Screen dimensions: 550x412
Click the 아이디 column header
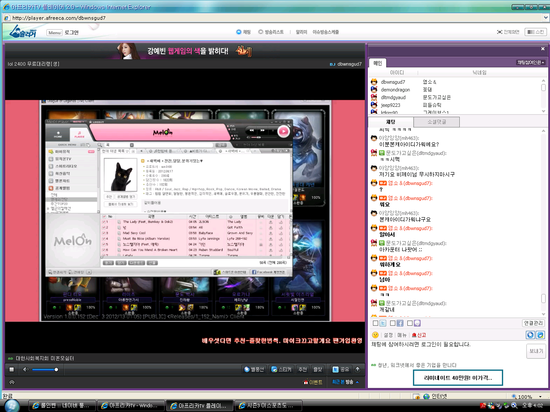point(397,73)
